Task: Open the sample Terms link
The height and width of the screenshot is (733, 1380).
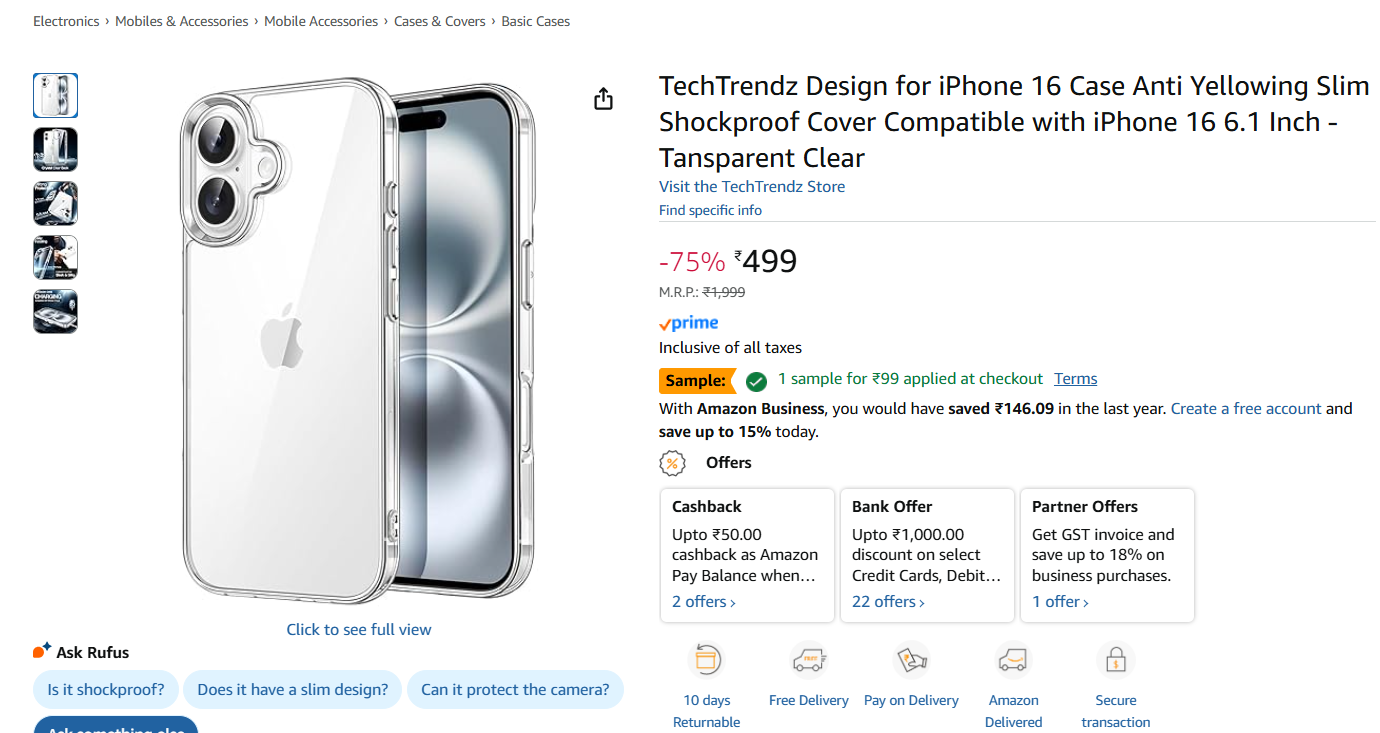Action: [x=1075, y=379]
